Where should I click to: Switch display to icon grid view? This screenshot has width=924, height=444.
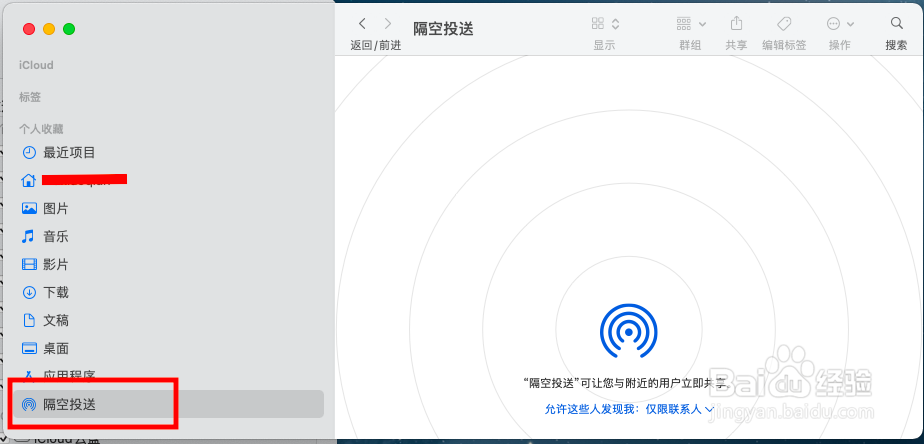pos(598,24)
